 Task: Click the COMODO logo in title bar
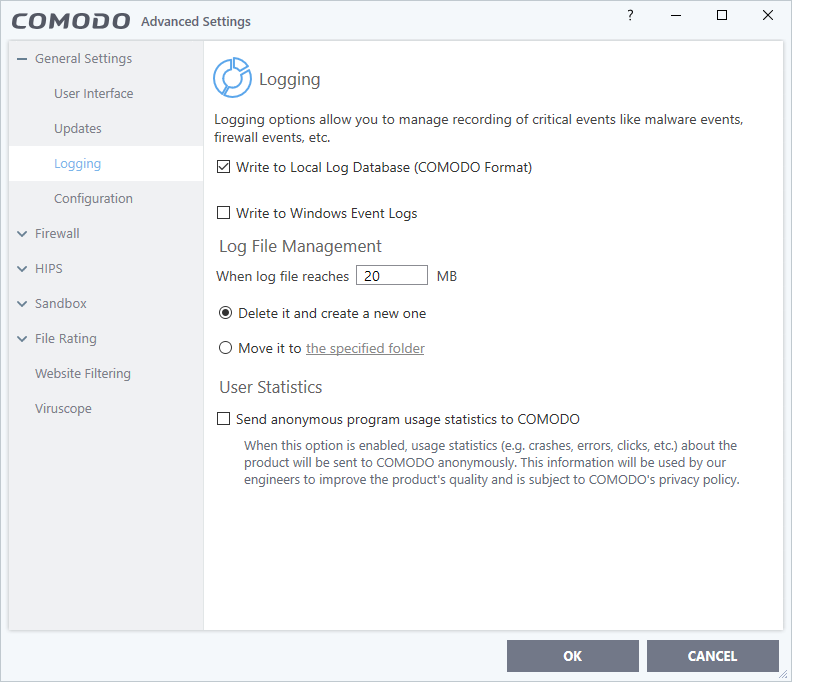click(x=71, y=21)
